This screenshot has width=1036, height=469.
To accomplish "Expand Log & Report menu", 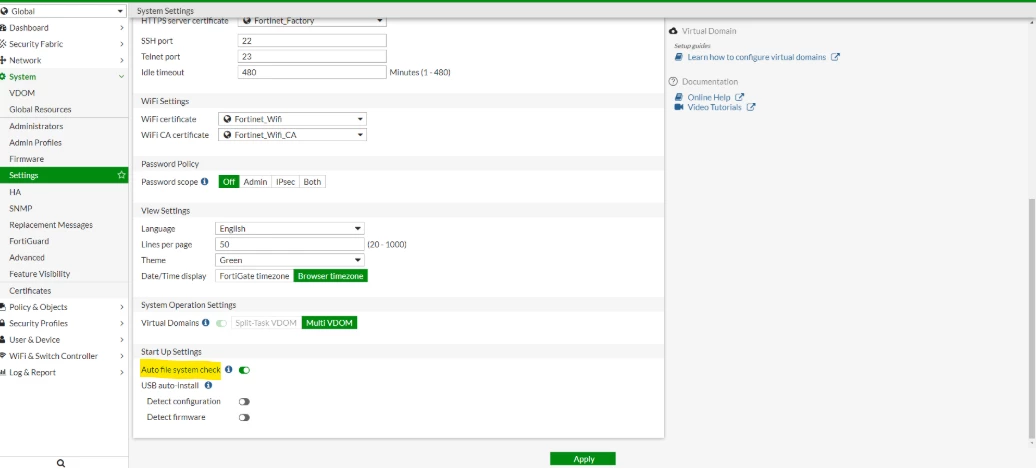I will 64,373.
